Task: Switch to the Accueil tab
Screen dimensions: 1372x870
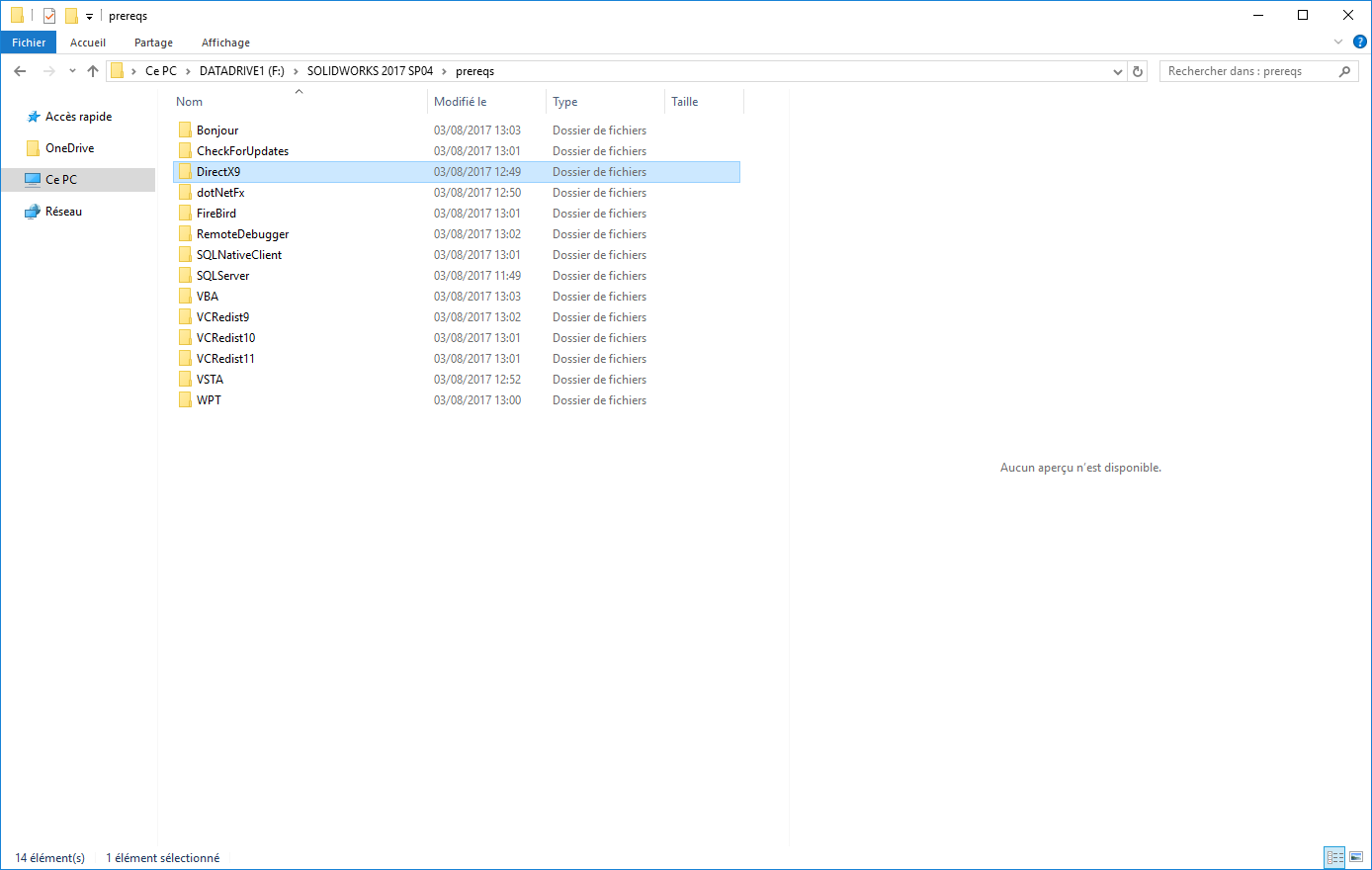Action: click(88, 43)
